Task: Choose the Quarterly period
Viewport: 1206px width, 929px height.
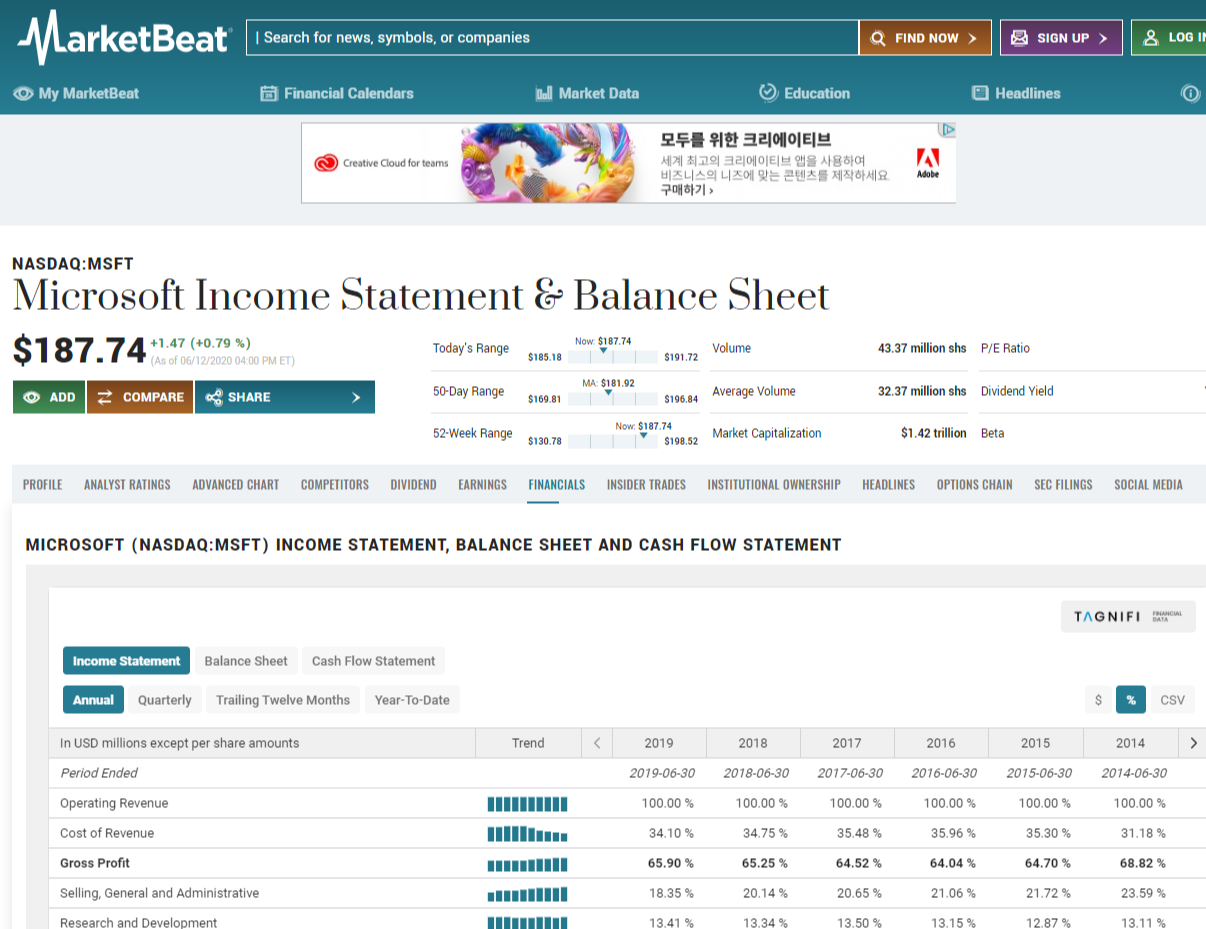Action: 165,700
